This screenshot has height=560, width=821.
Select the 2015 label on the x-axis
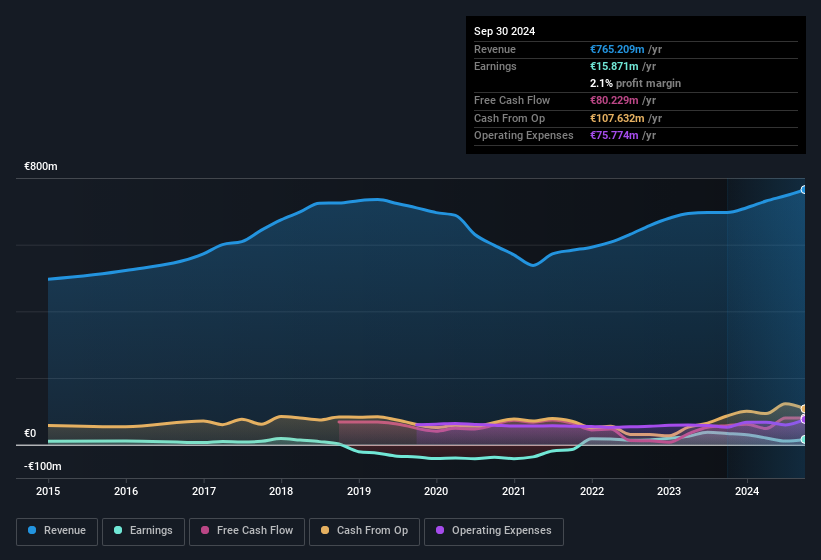[x=48, y=491]
